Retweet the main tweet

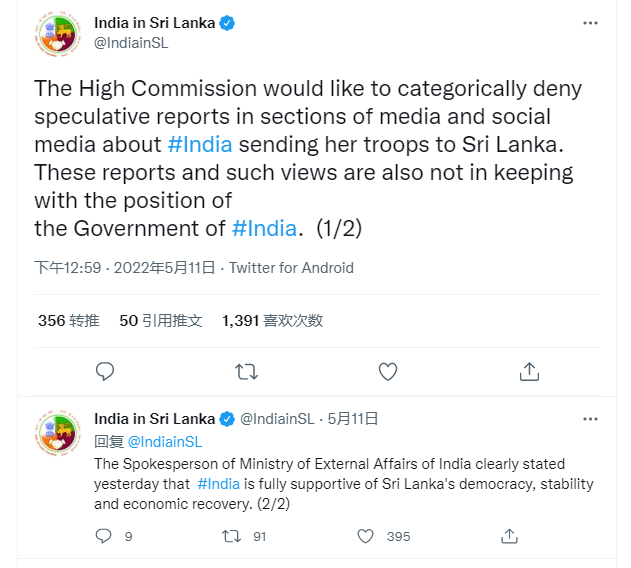(246, 372)
